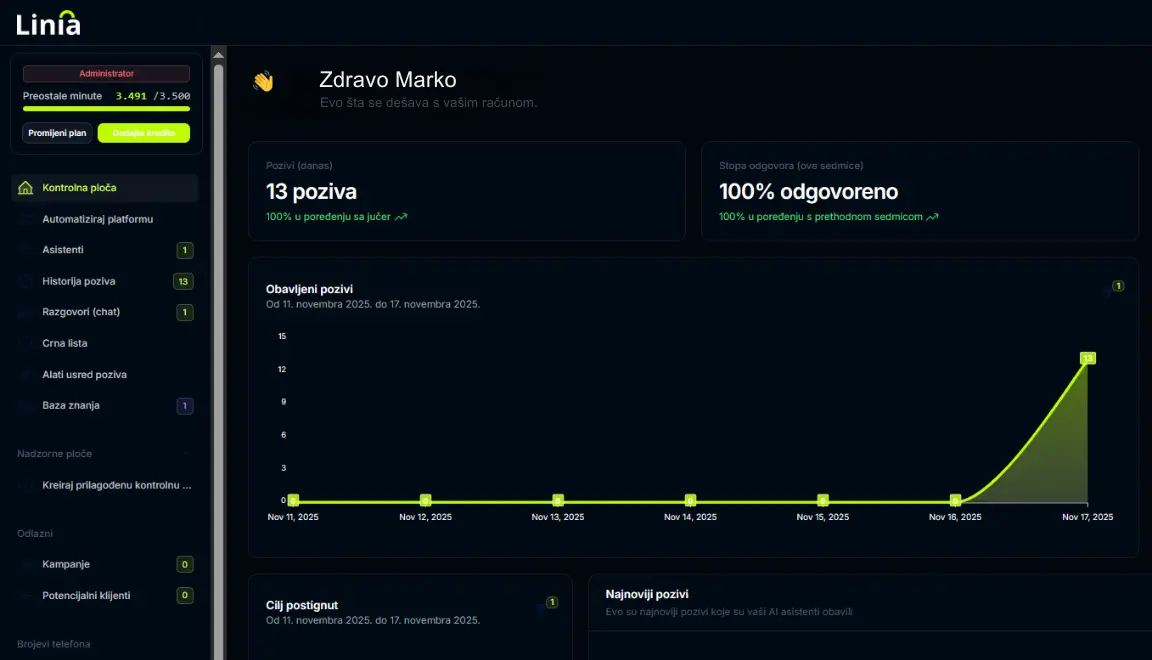Open Kampanje under Odlazni
The height and width of the screenshot is (660, 1152).
coord(66,565)
